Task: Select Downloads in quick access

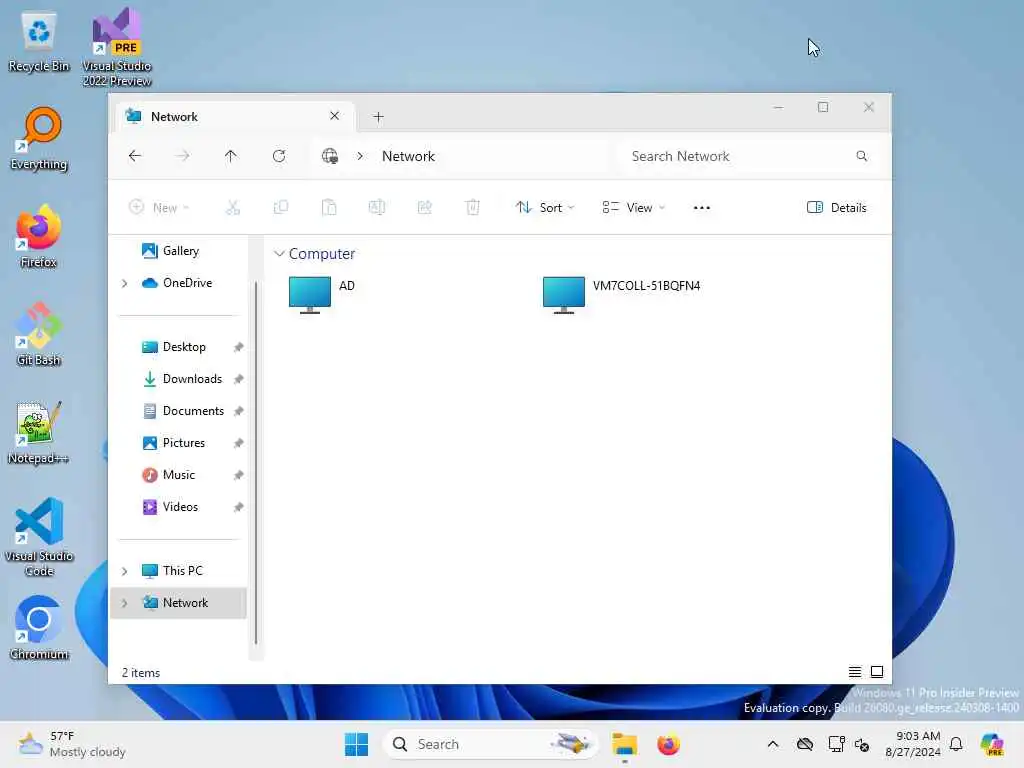Action: click(x=179, y=379)
